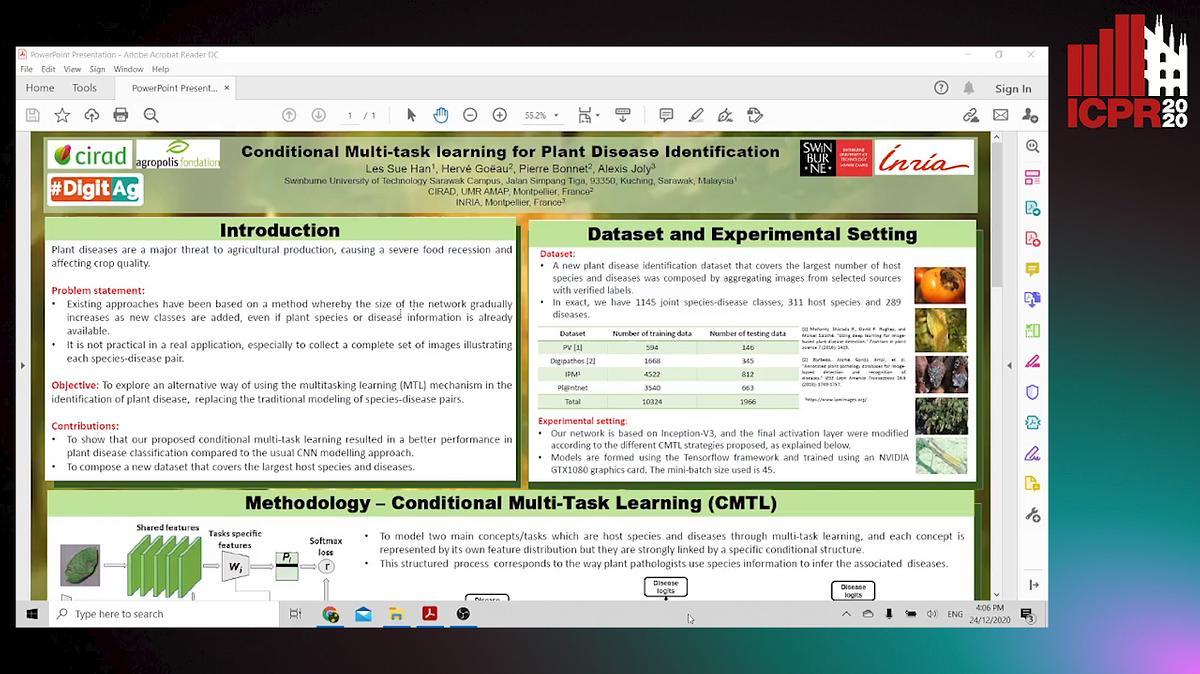The image size is (1200, 674).
Task: Click the Sign In button
Action: point(1013,88)
